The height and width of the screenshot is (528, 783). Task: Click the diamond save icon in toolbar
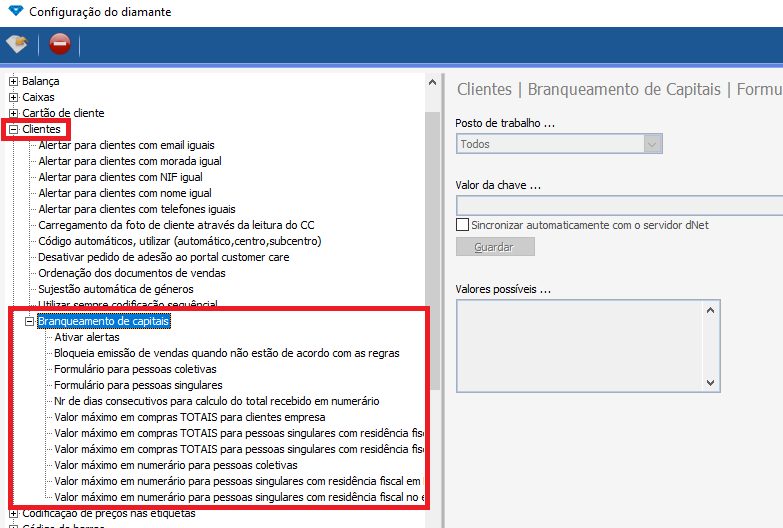17,44
